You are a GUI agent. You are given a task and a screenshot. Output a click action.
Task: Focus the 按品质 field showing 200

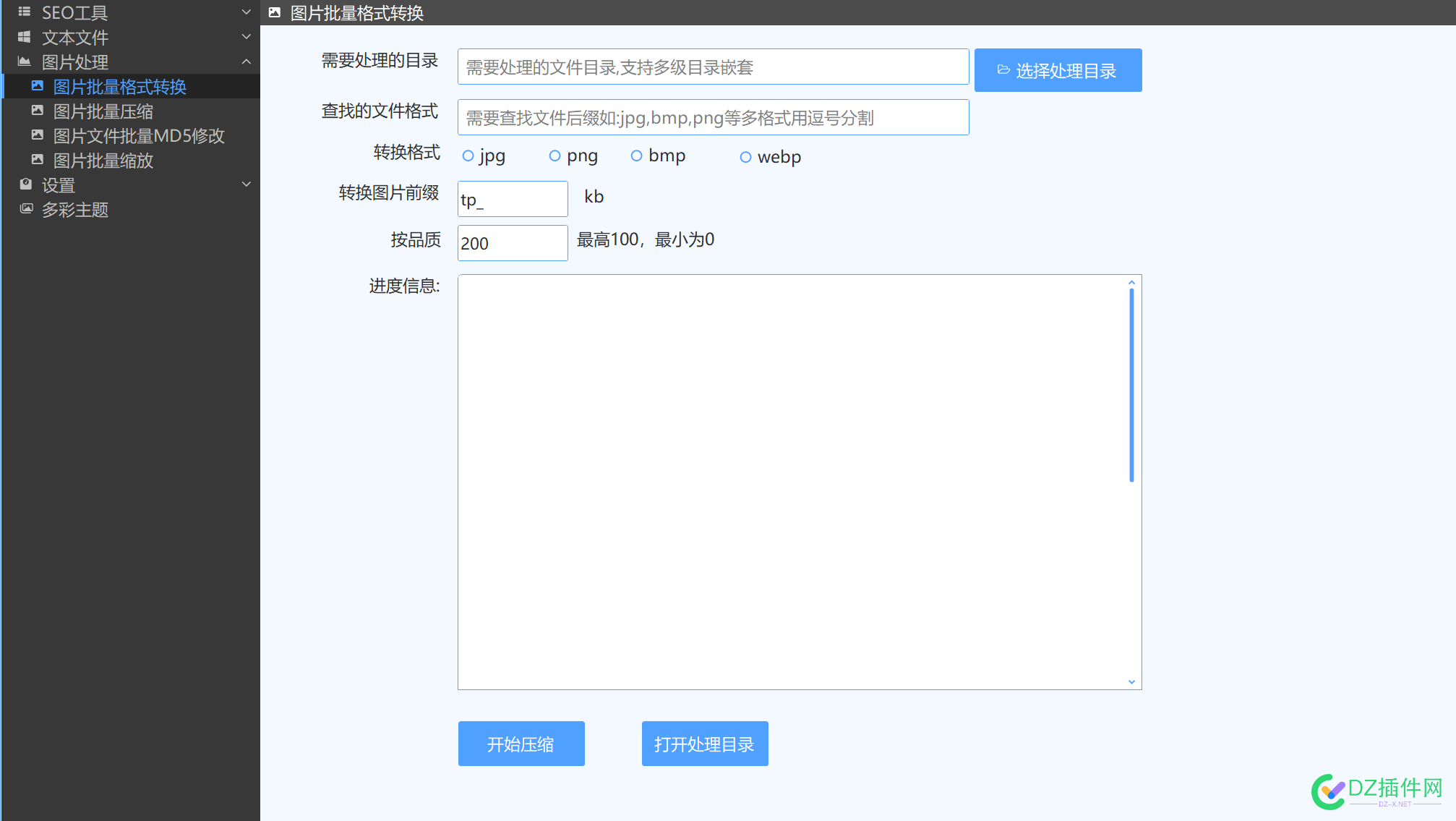coord(513,243)
